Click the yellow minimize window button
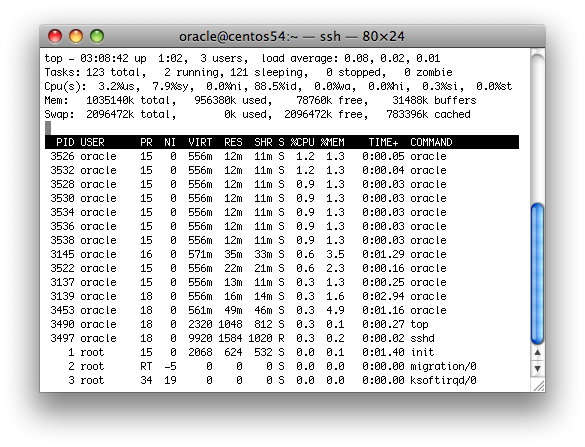The height and width of the screenshot is (447, 585). pyautogui.click(x=76, y=36)
